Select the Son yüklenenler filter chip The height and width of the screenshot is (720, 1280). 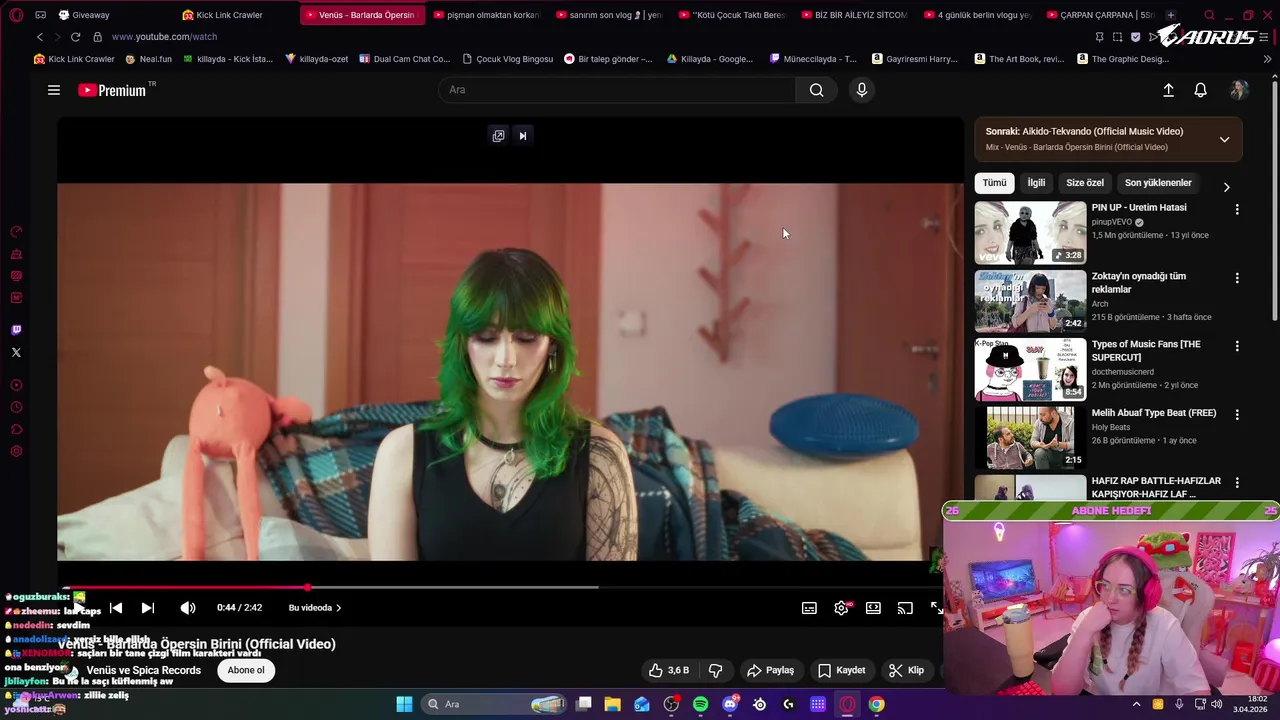click(1158, 183)
